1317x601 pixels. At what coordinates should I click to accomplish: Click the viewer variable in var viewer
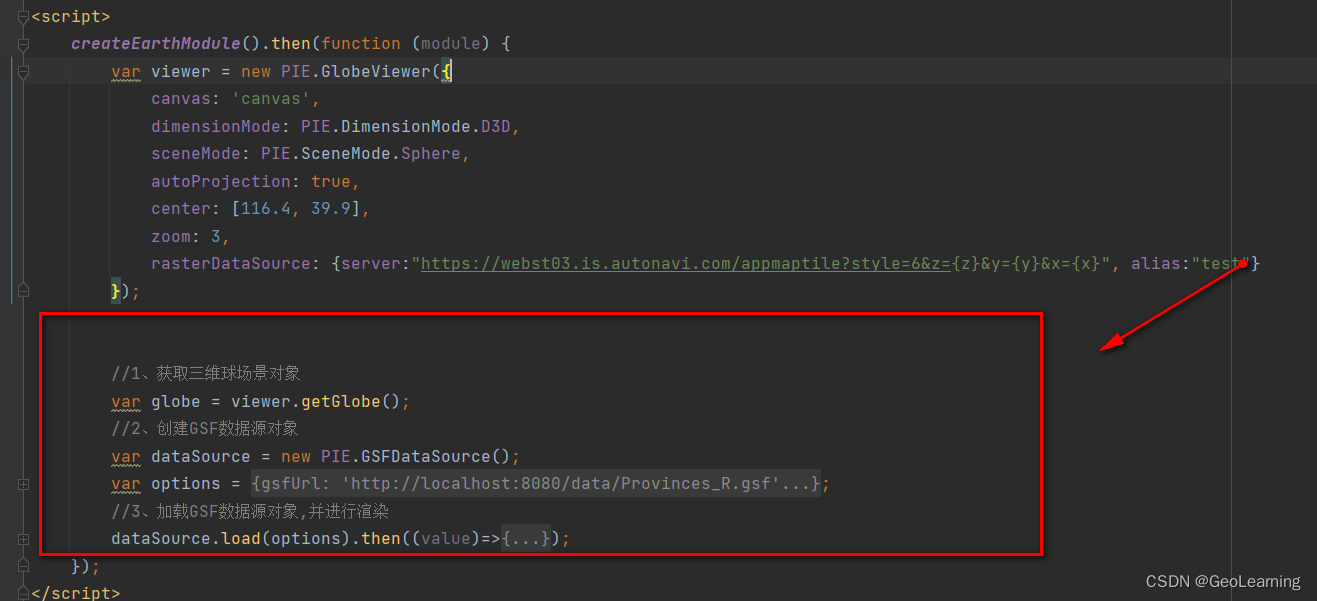181,72
